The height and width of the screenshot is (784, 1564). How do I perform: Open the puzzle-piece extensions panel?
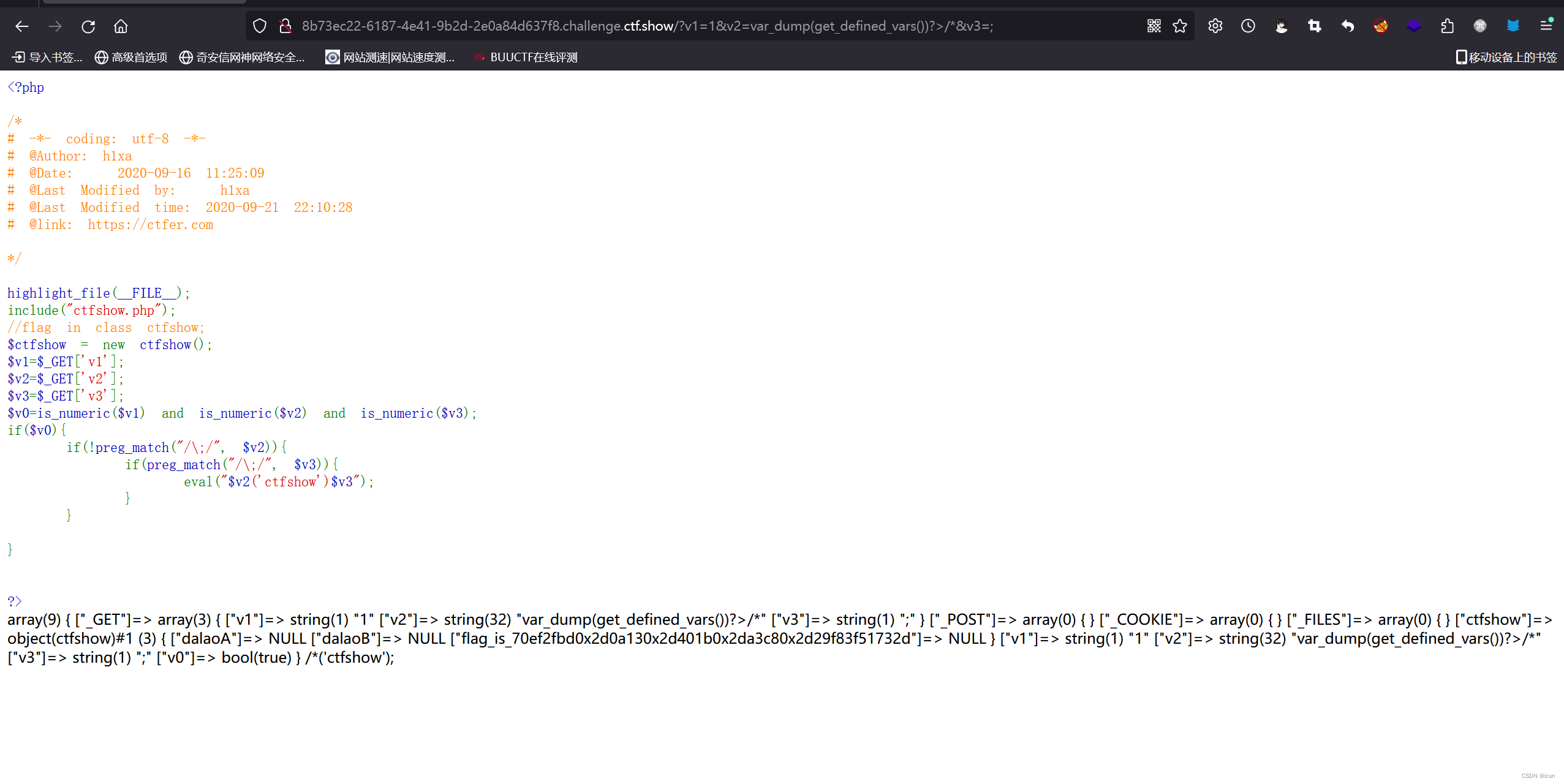(x=1448, y=26)
